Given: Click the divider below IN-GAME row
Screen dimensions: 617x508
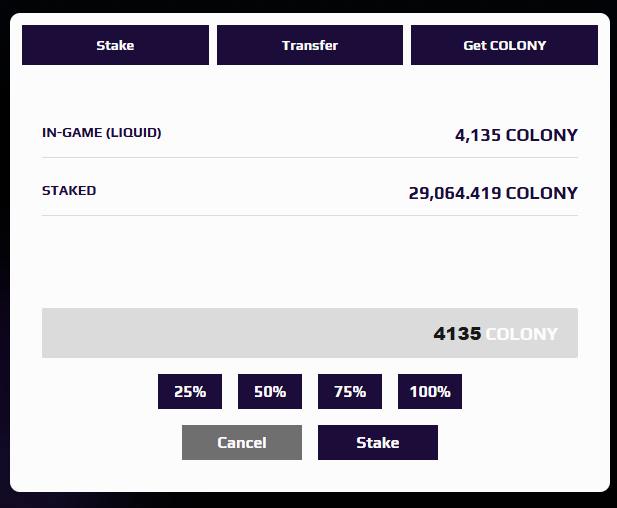Looking at the screenshot, I should click(310, 157).
